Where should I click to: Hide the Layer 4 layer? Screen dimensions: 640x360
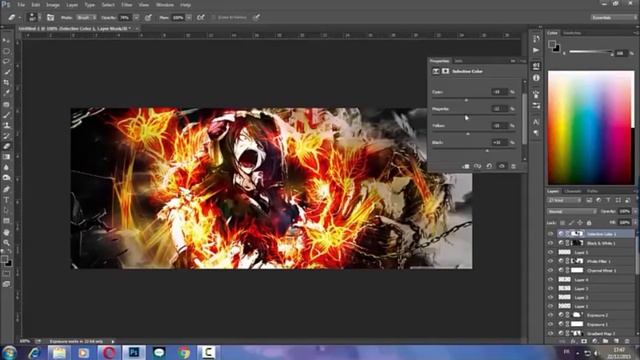pyautogui.click(x=550, y=280)
